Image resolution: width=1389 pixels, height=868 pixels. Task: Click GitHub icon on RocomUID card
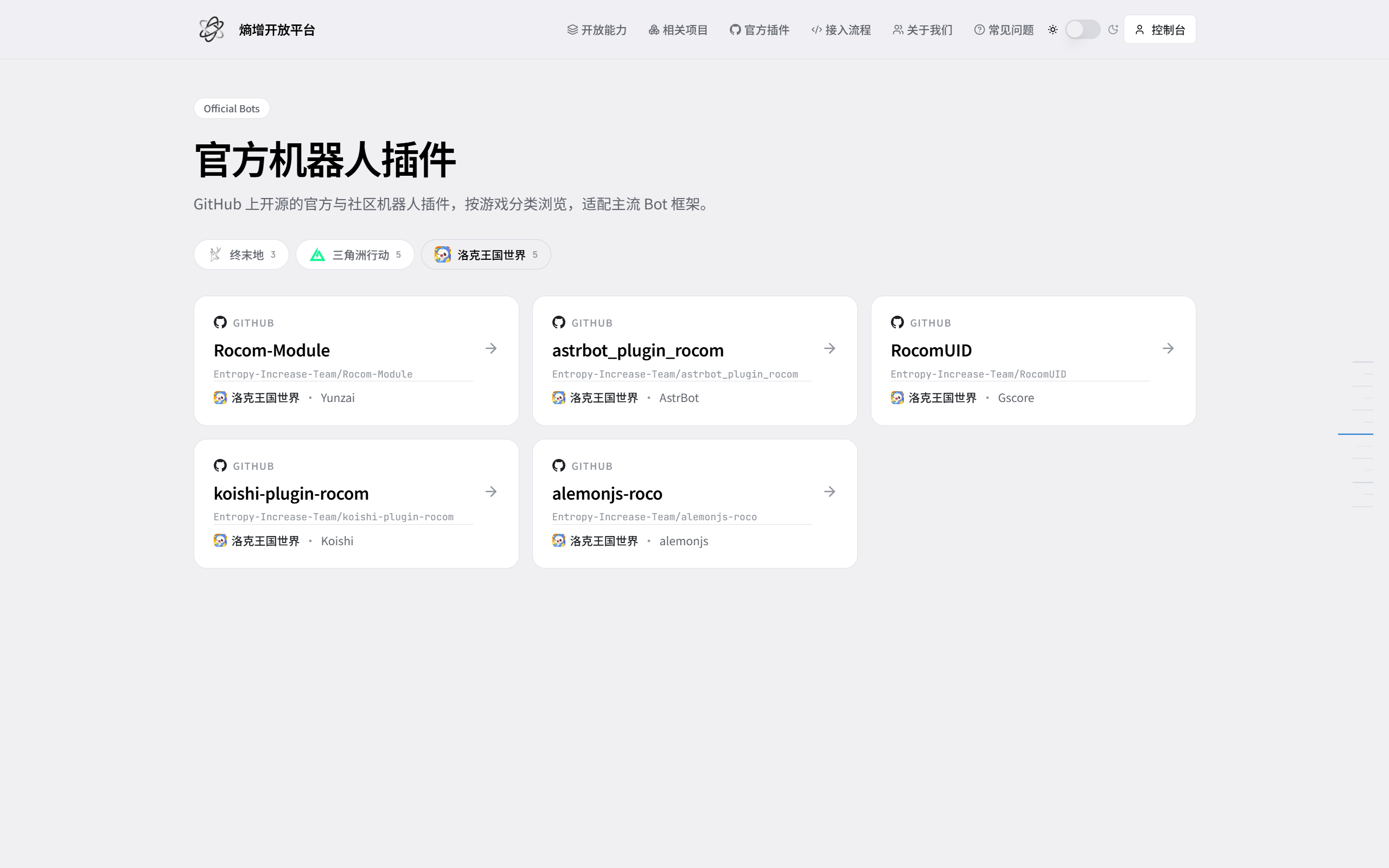click(x=897, y=322)
